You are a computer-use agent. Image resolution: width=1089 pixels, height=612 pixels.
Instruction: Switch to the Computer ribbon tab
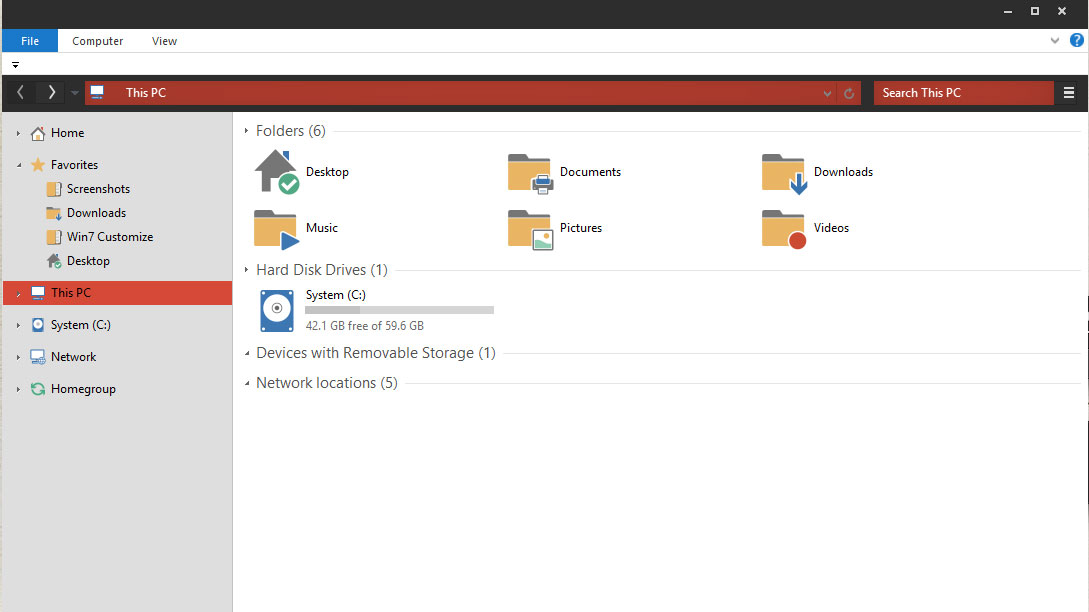click(97, 41)
